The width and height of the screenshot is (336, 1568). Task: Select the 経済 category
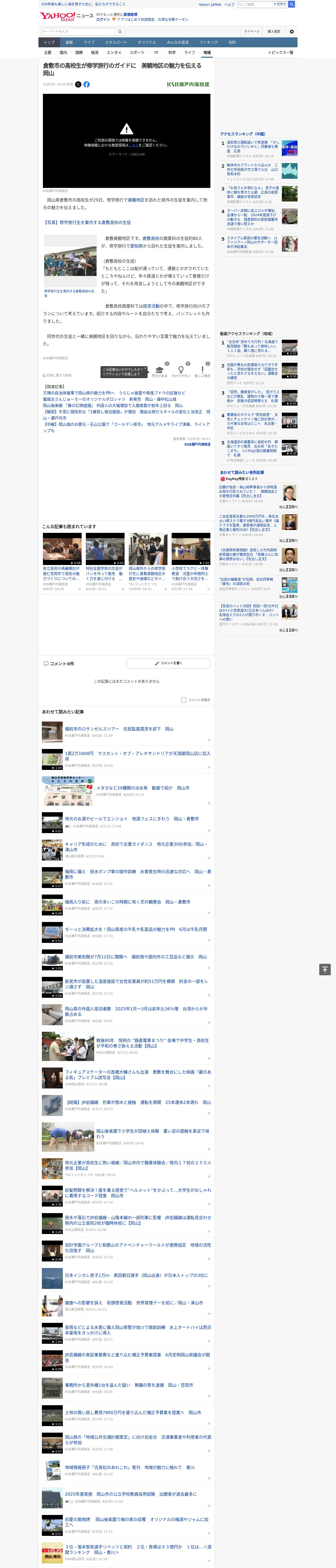[94, 52]
